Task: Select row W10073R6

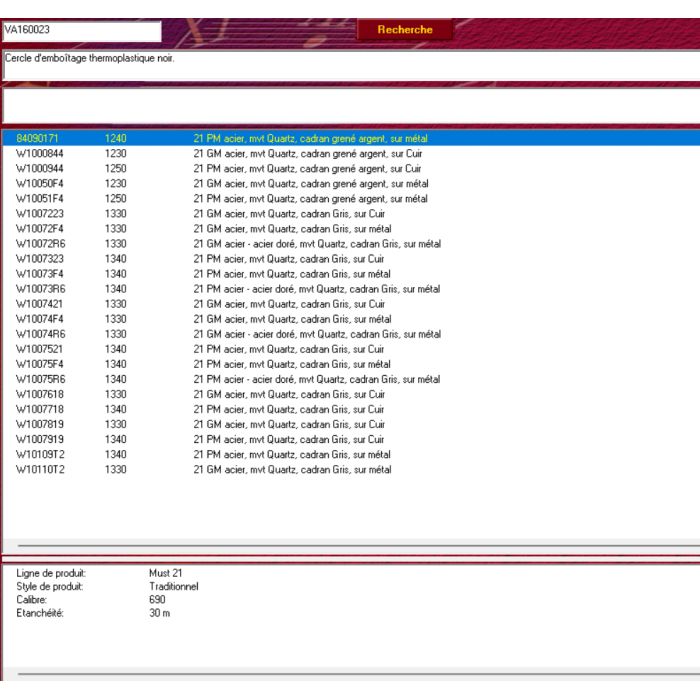Action: [x=351, y=289]
